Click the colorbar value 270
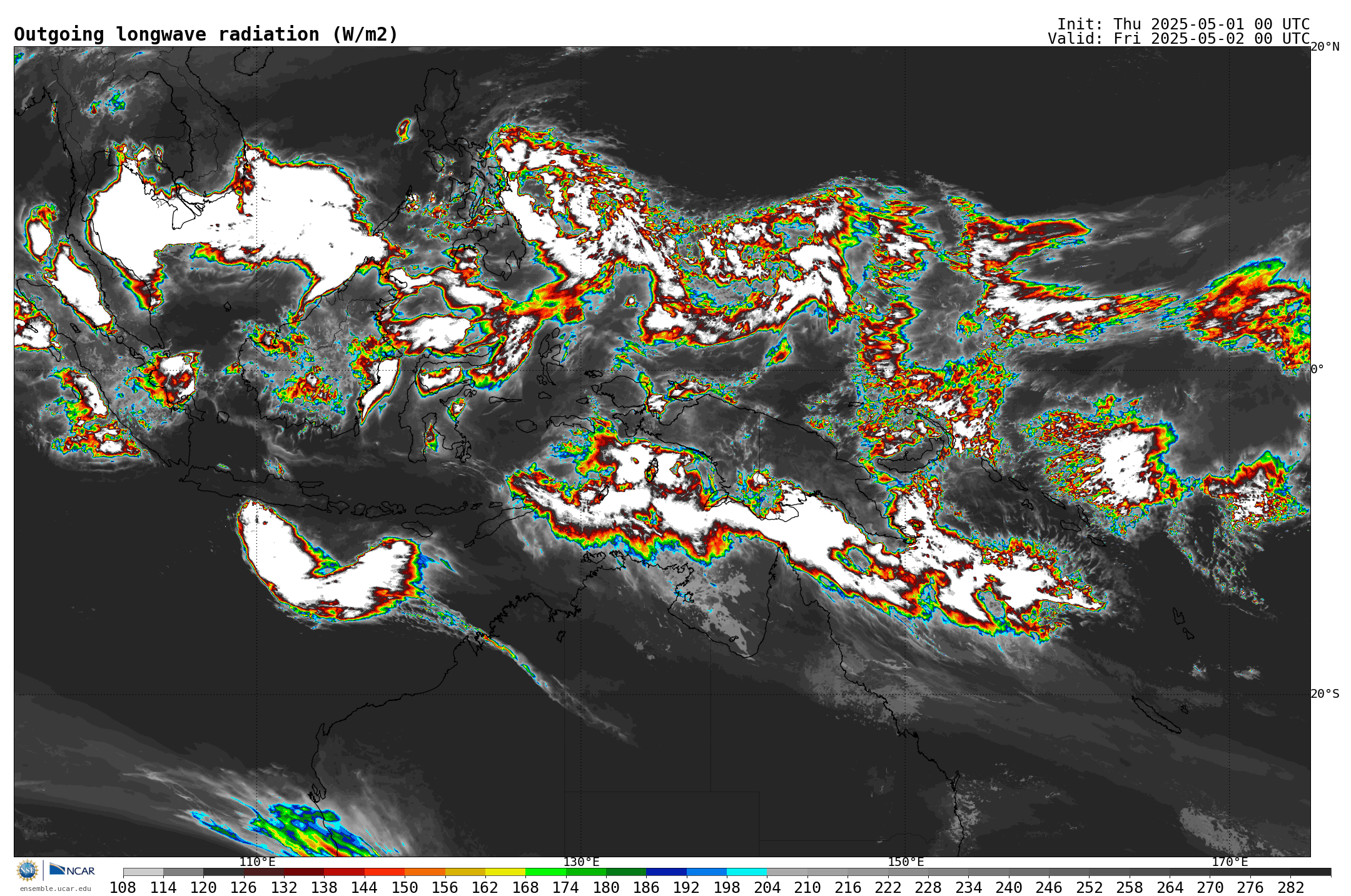 click(x=1210, y=888)
